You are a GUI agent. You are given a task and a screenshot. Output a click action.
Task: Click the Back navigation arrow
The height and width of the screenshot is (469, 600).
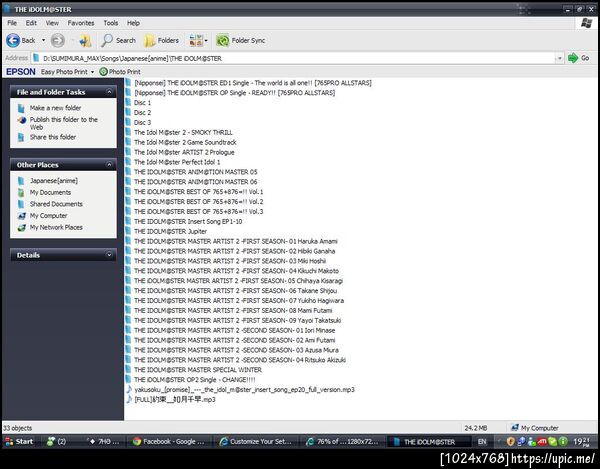point(13,40)
